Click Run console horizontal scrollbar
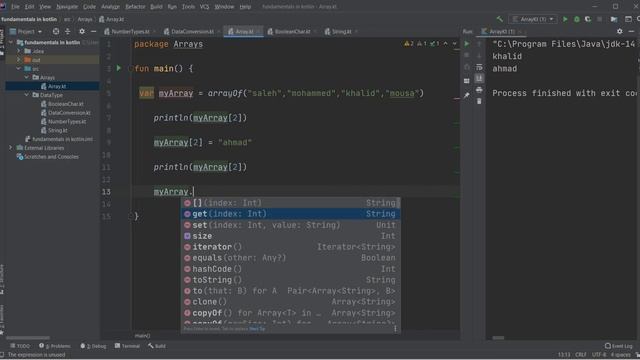Image resolution: width=640 pixels, height=360 pixels. [498, 338]
